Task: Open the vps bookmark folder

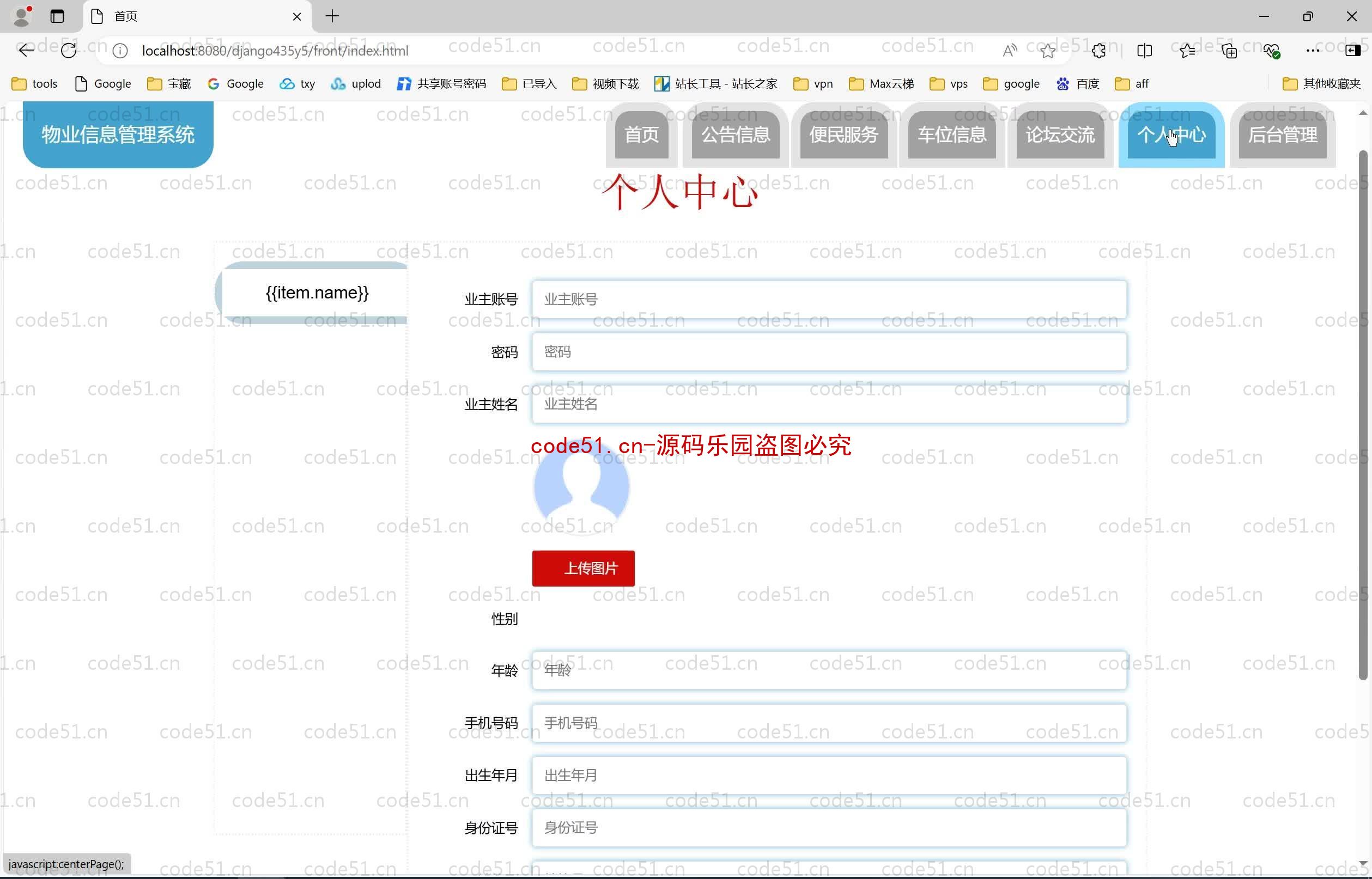Action: click(x=949, y=84)
